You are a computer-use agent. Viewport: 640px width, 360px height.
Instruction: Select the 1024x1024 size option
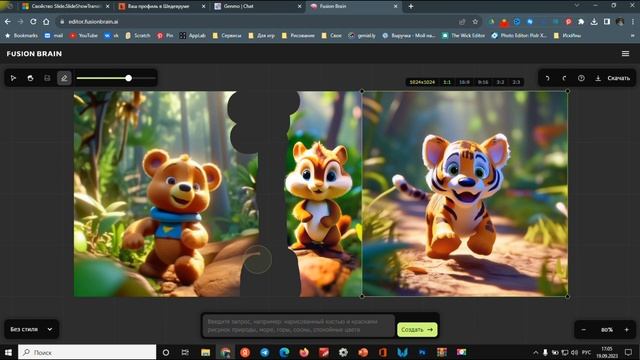(x=422, y=82)
